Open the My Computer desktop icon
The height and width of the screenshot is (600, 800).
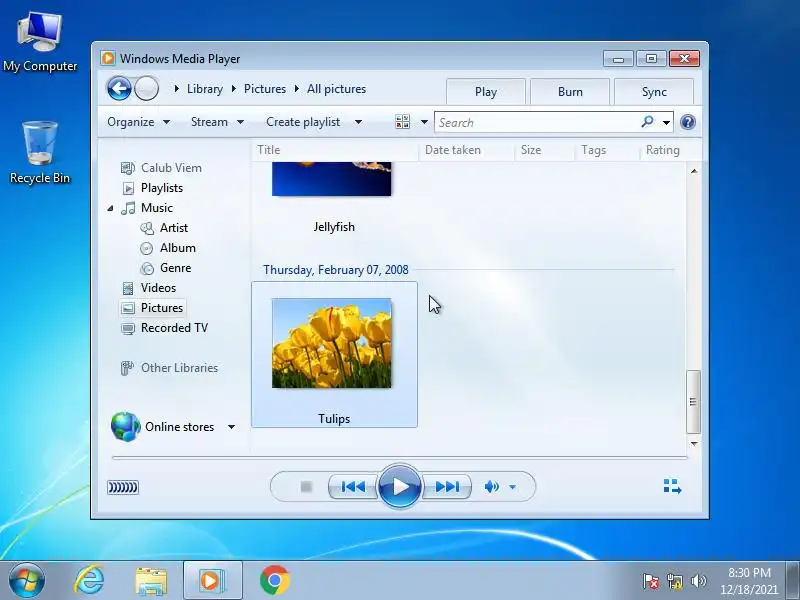point(40,43)
